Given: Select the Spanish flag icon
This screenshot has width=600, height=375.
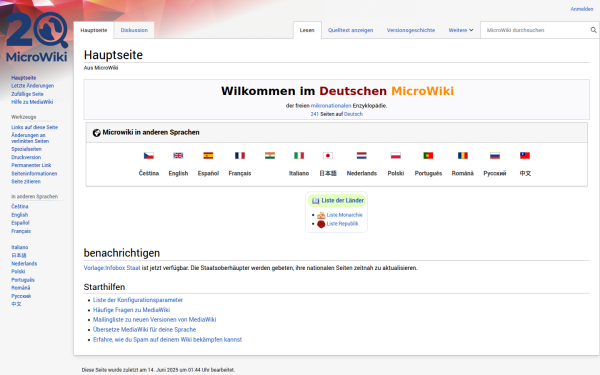Looking at the screenshot, I should click(x=208, y=155).
